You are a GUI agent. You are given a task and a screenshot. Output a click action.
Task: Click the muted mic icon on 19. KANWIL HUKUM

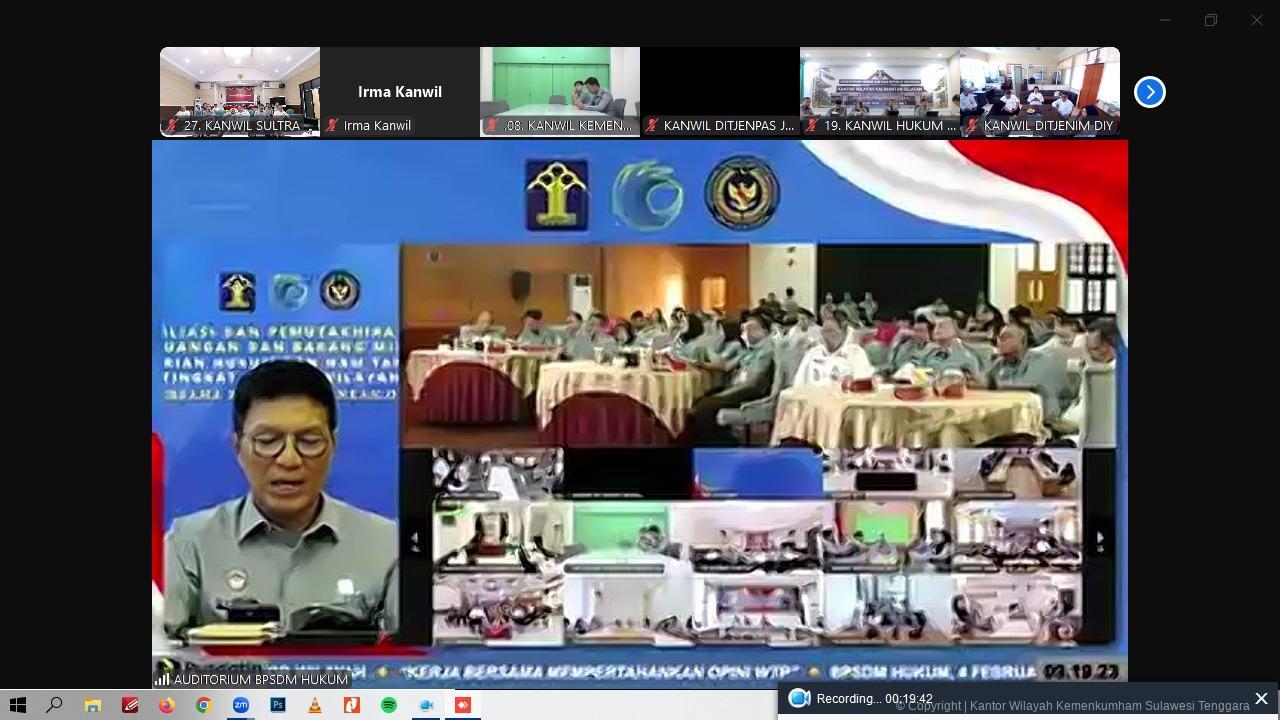coord(812,126)
